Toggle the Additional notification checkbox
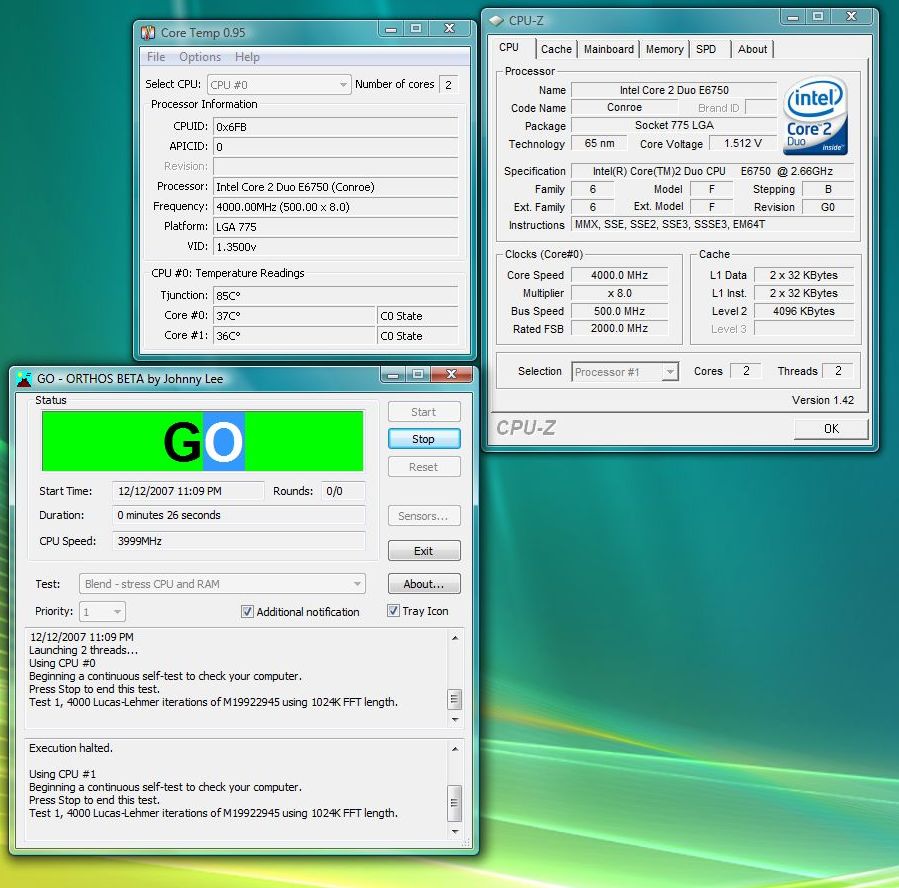 [x=247, y=612]
